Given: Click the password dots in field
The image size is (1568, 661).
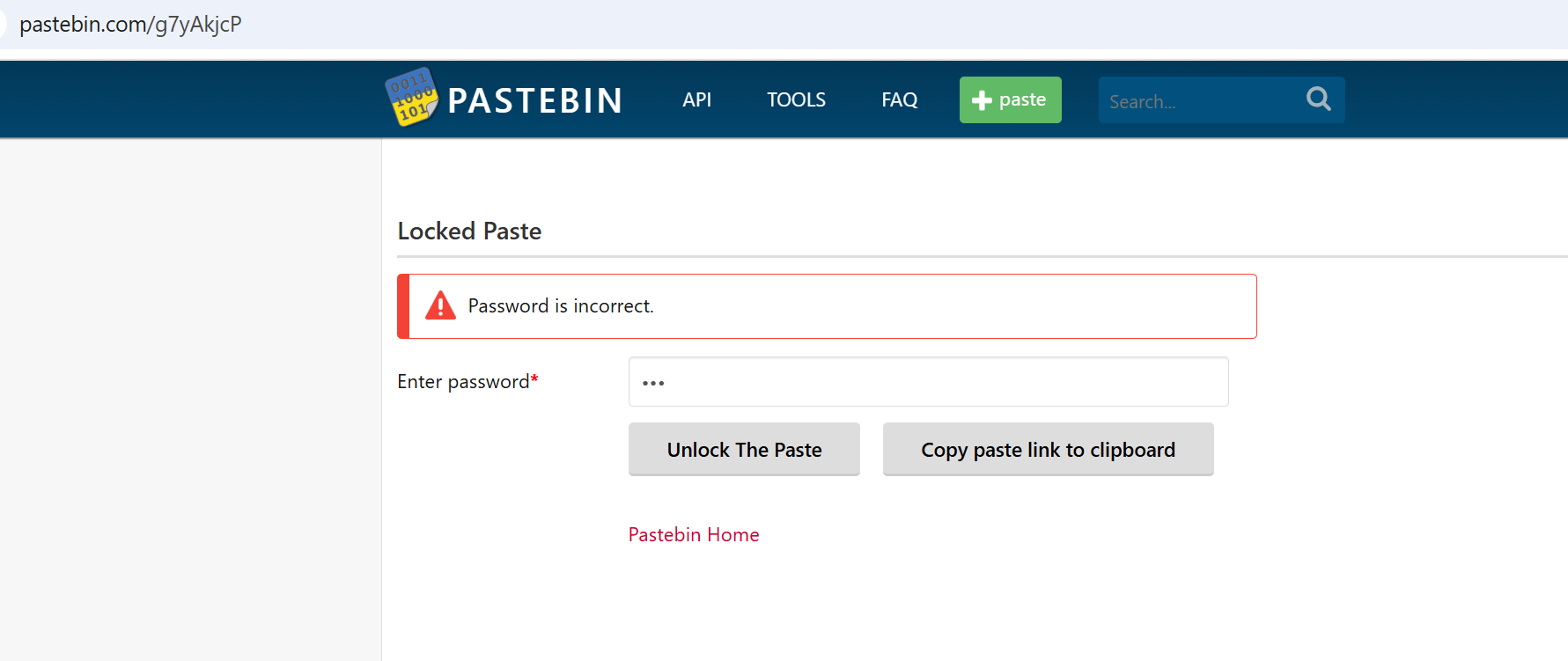Looking at the screenshot, I should [x=653, y=383].
